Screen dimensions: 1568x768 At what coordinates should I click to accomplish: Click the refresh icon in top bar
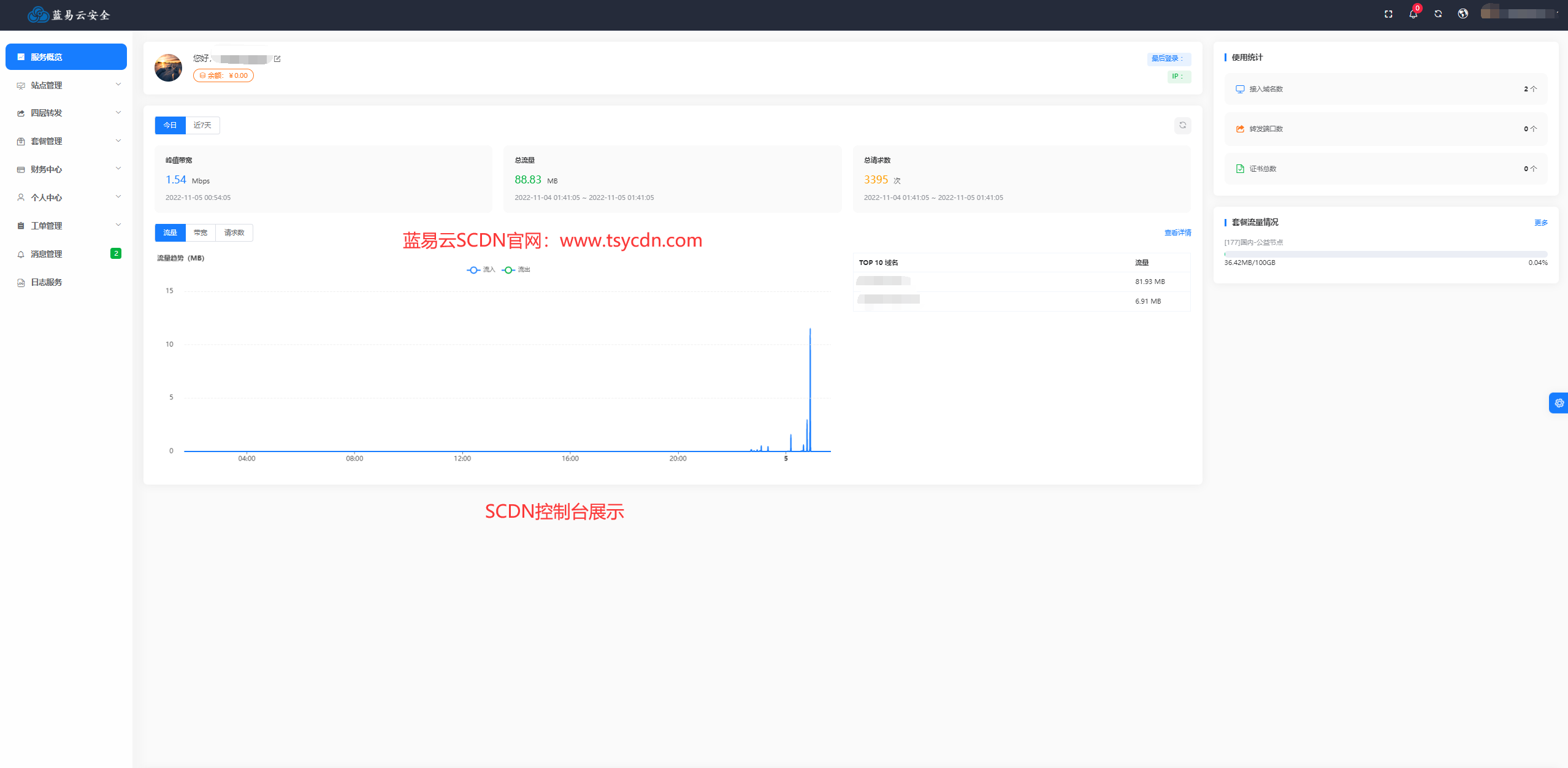(x=1438, y=14)
